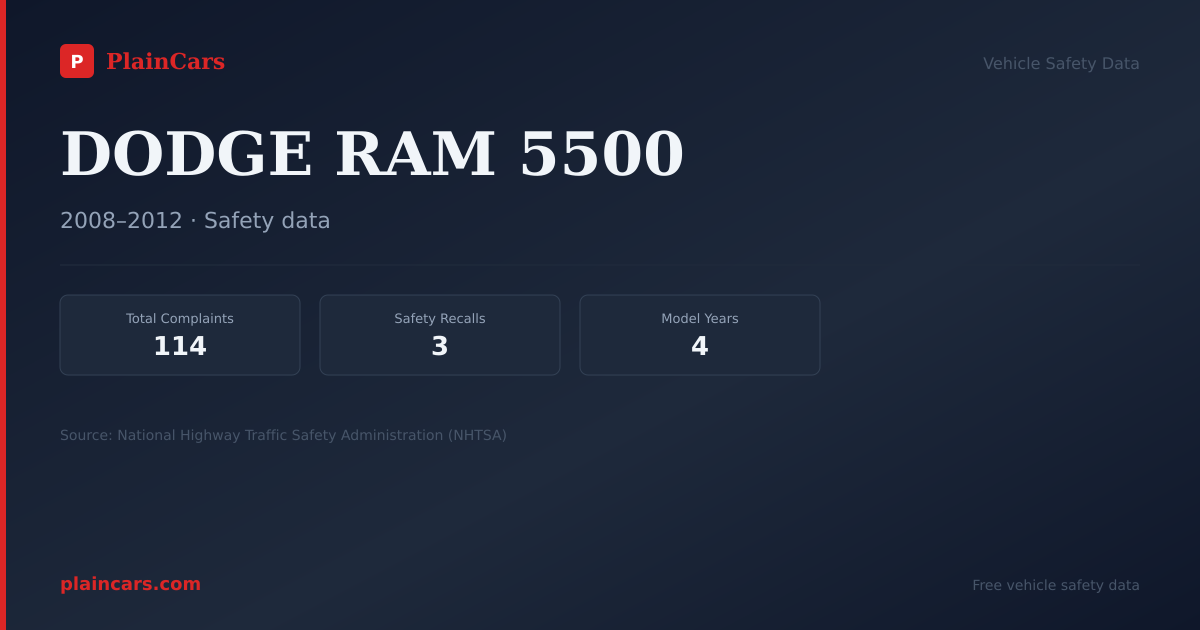Open the Safety Recalls card showing 3

pos(440,335)
